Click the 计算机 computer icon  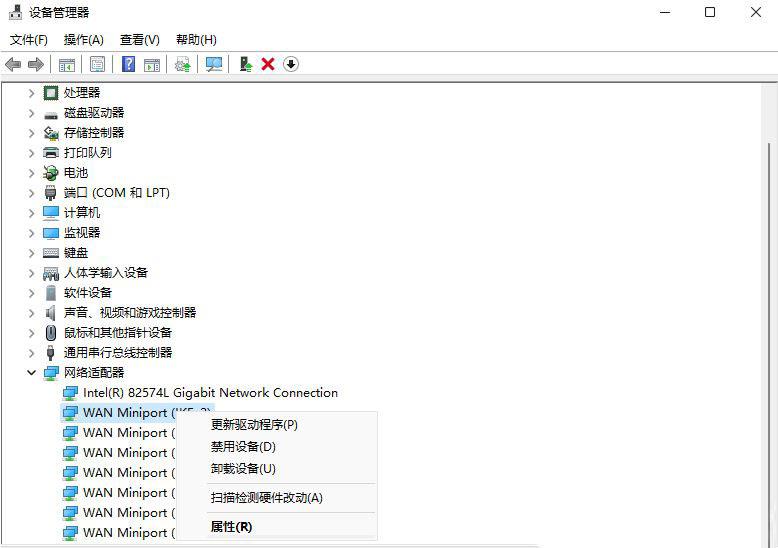51,213
